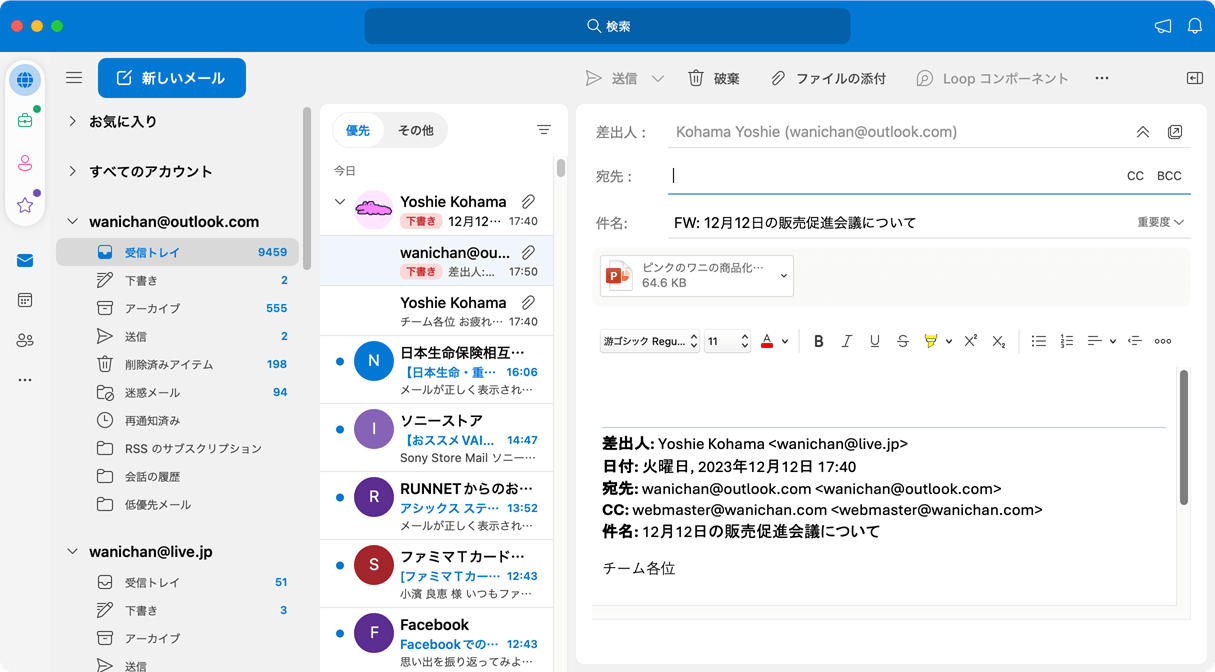Click the yellow highlight color button

click(931, 342)
